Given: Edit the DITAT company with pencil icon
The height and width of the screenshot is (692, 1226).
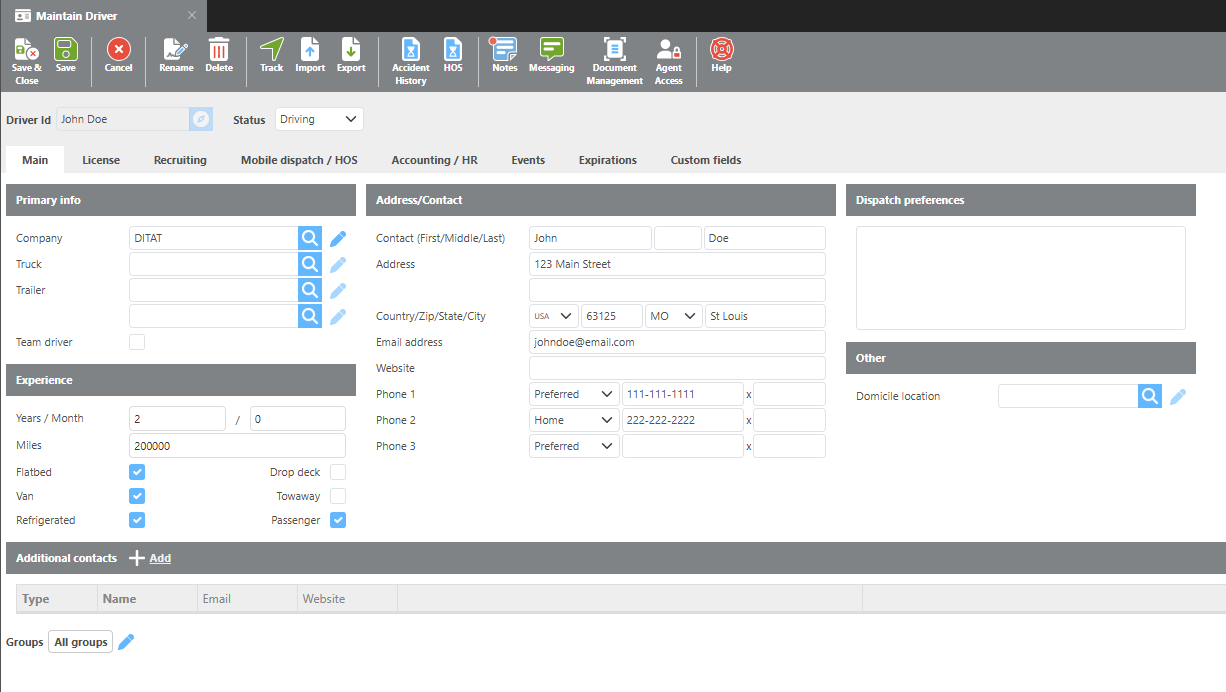Looking at the screenshot, I should [x=338, y=238].
